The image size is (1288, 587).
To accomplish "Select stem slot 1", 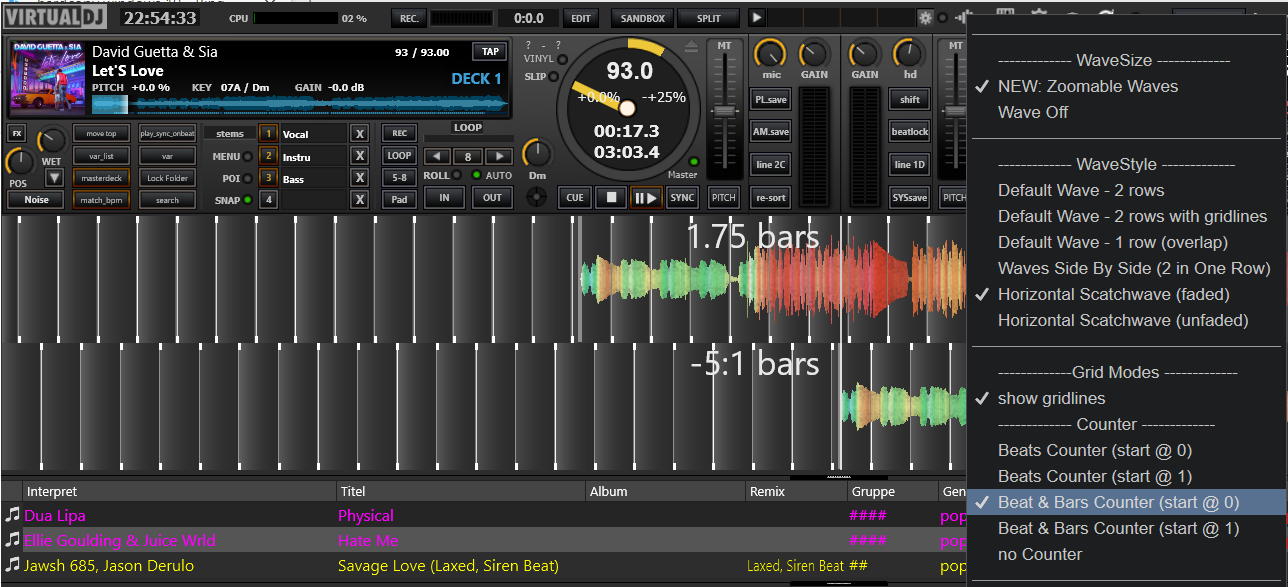I will tap(268, 134).
